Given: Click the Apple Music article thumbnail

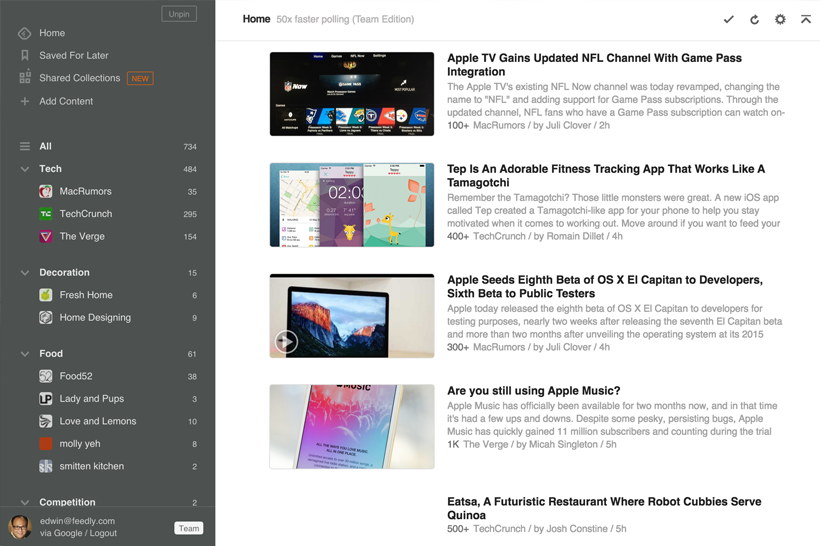Looking at the screenshot, I should 352,427.
